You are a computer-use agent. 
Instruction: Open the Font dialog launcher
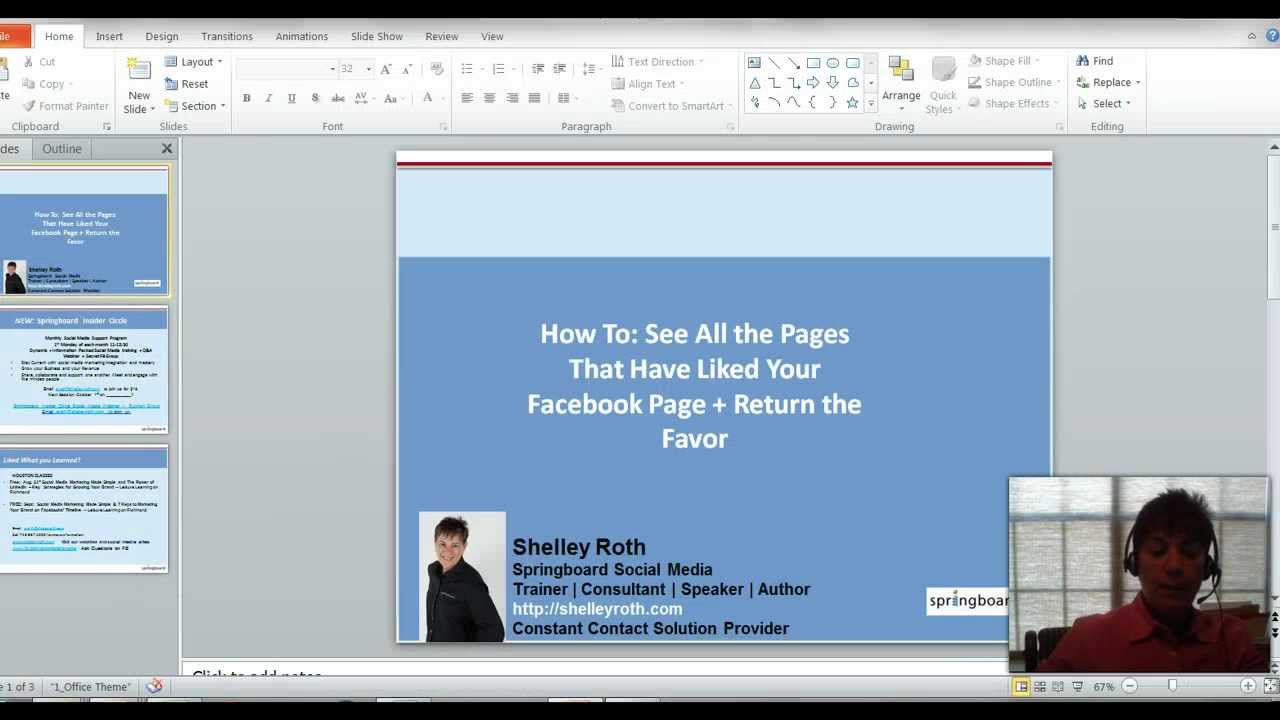(443, 127)
